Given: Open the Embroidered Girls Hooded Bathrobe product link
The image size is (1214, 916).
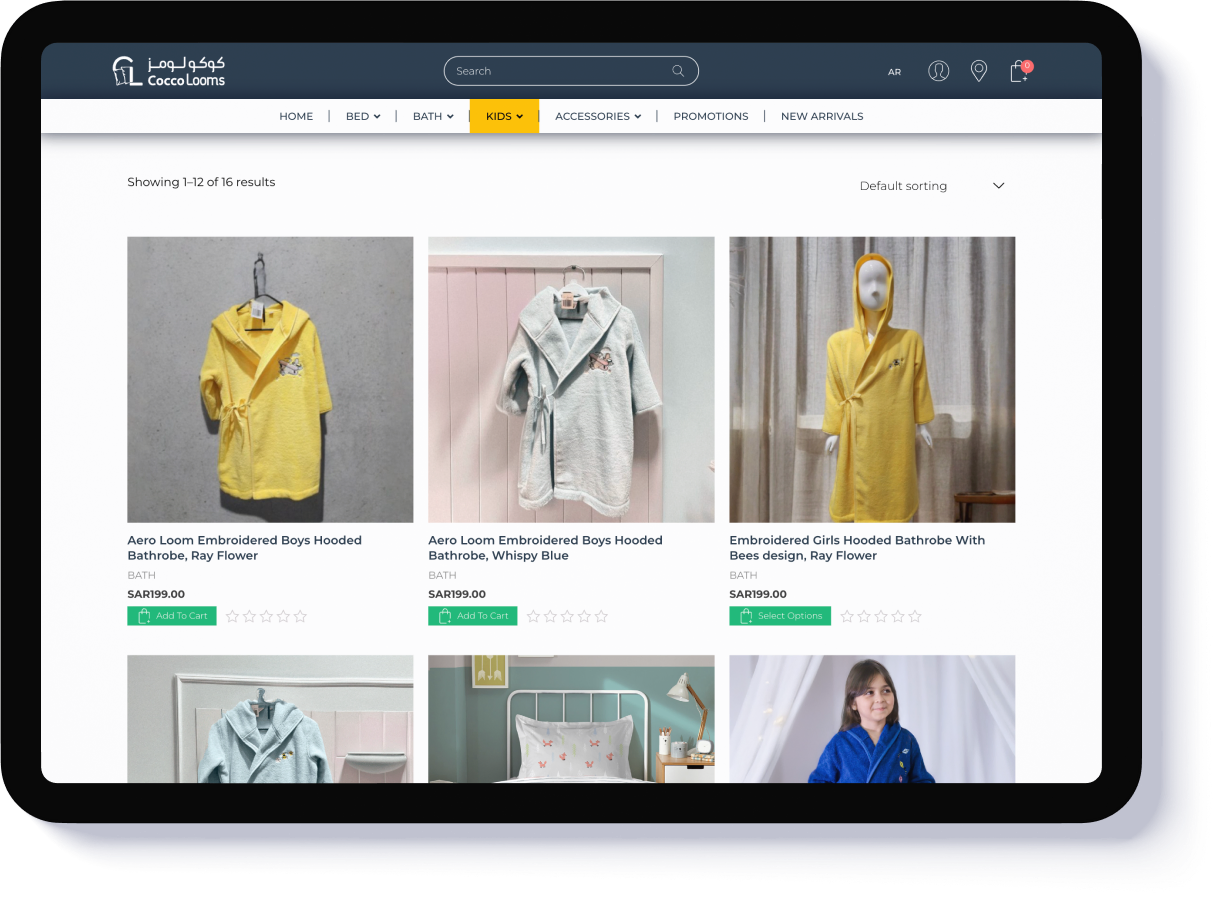Looking at the screenshot, I should point(856,547).
